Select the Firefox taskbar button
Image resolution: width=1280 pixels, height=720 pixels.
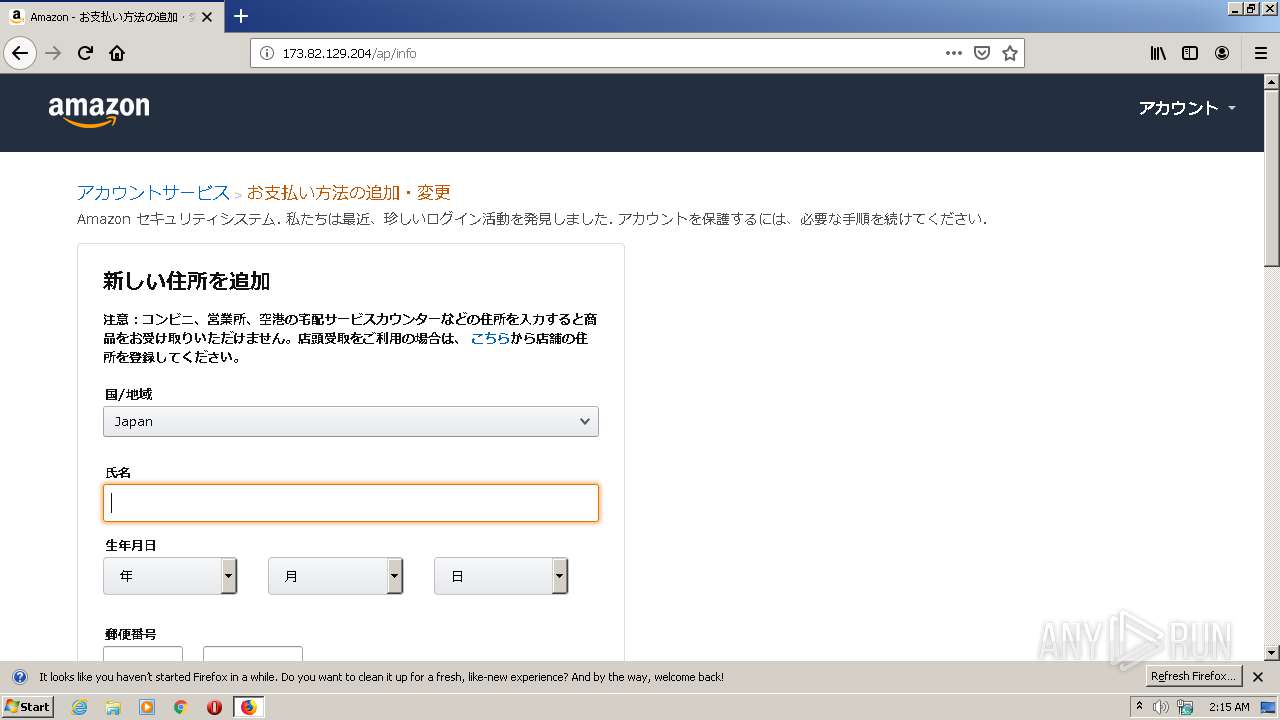[x=248, y=707]
